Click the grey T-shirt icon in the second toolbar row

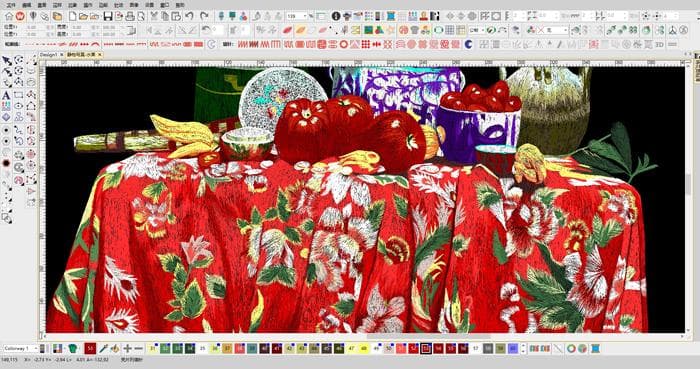[414, 30]
